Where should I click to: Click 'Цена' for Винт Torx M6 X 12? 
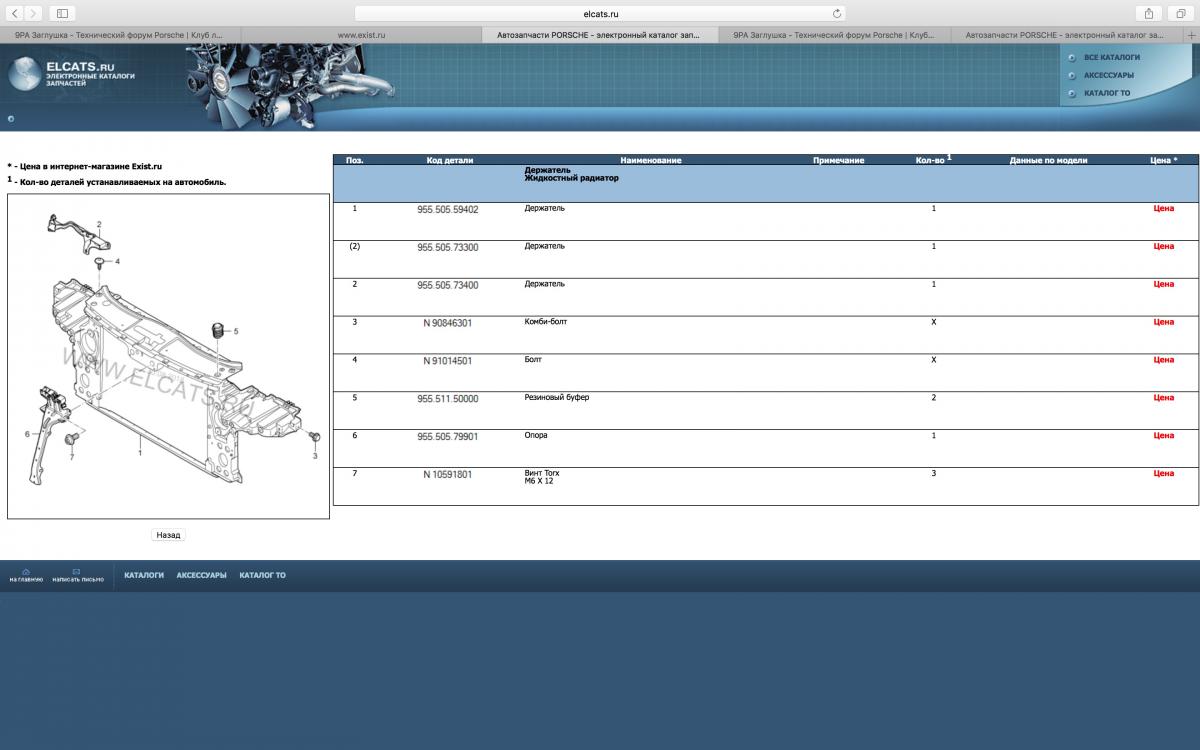1163,473
